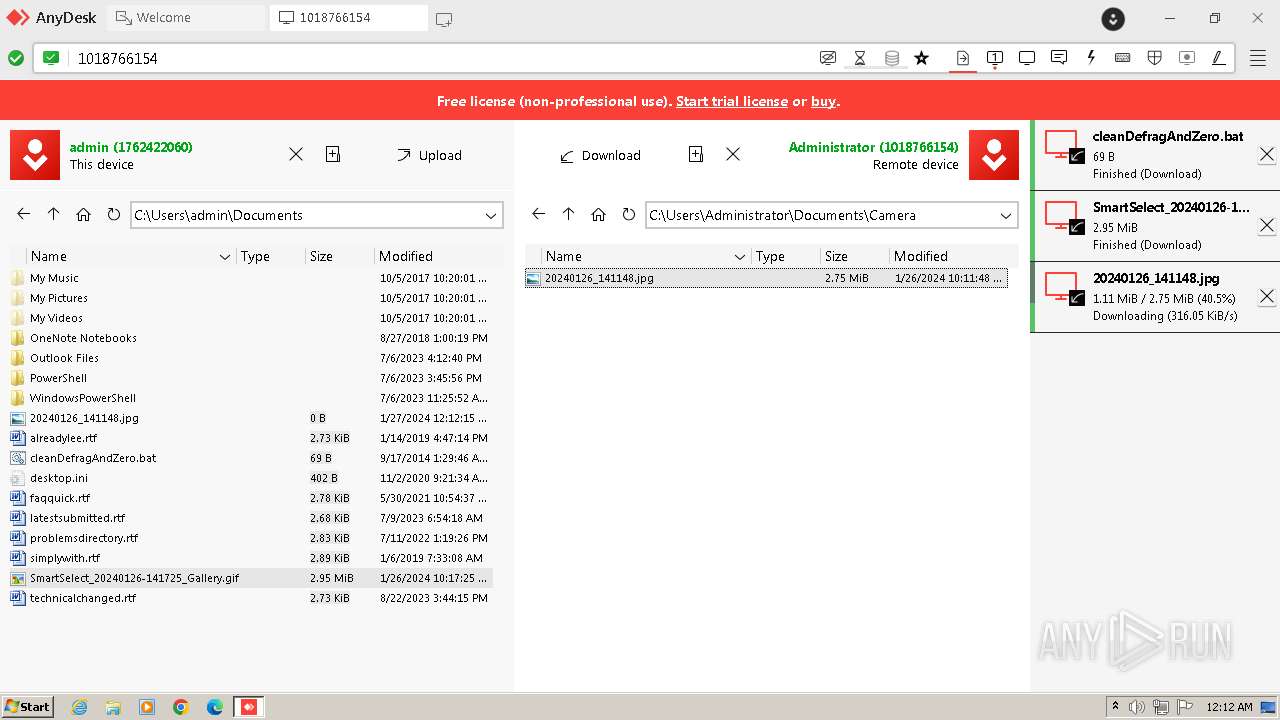Open Chrome from the taskbar
Screen dimensions: 1280x720
click(181, 707)
